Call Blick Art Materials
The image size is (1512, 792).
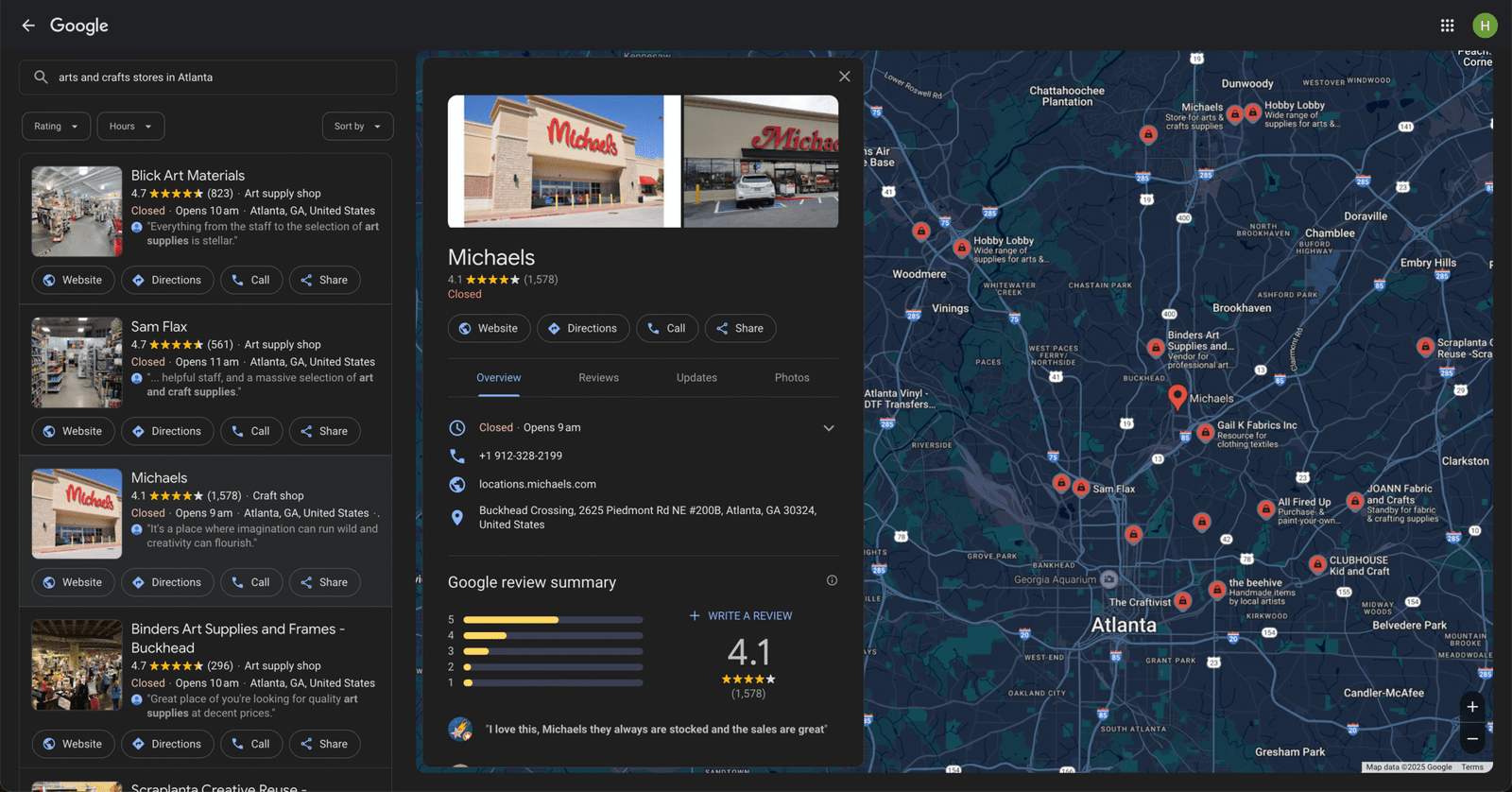251,280
